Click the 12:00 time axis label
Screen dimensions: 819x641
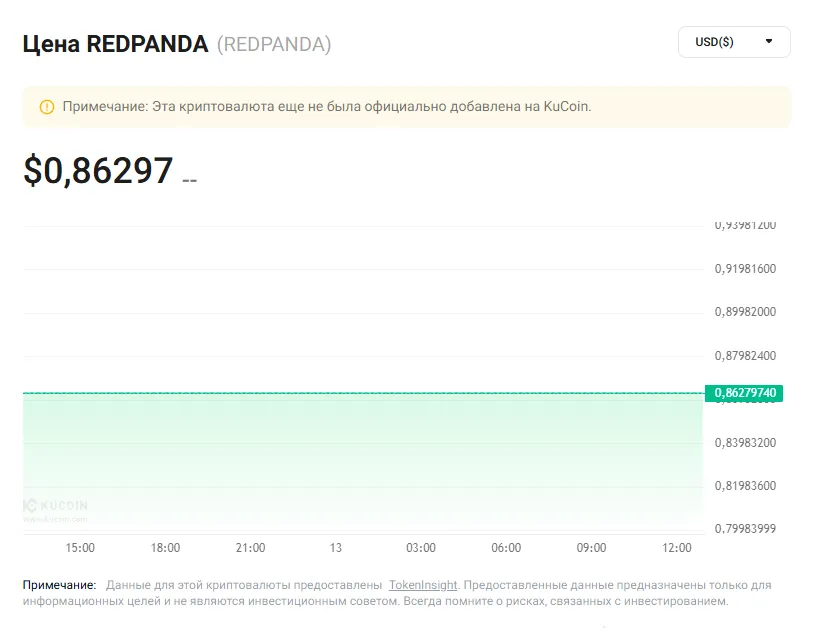coord(676,548)
